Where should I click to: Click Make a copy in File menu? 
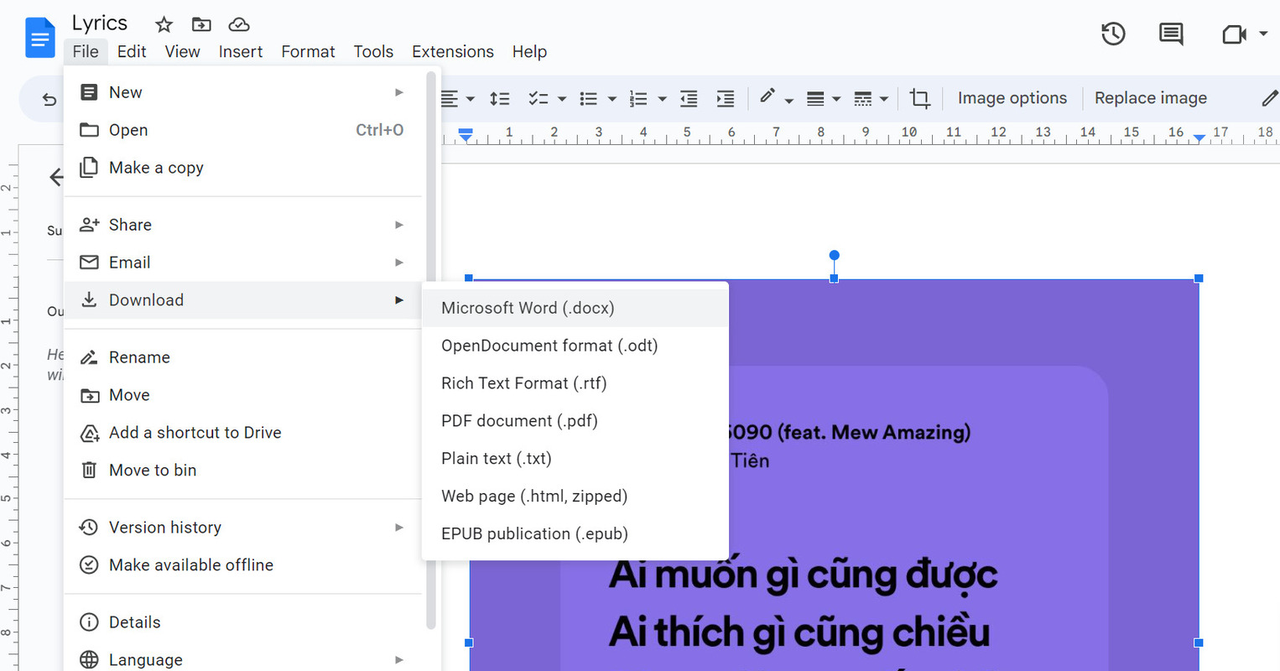pyautogui.click(x=243, y=168)
